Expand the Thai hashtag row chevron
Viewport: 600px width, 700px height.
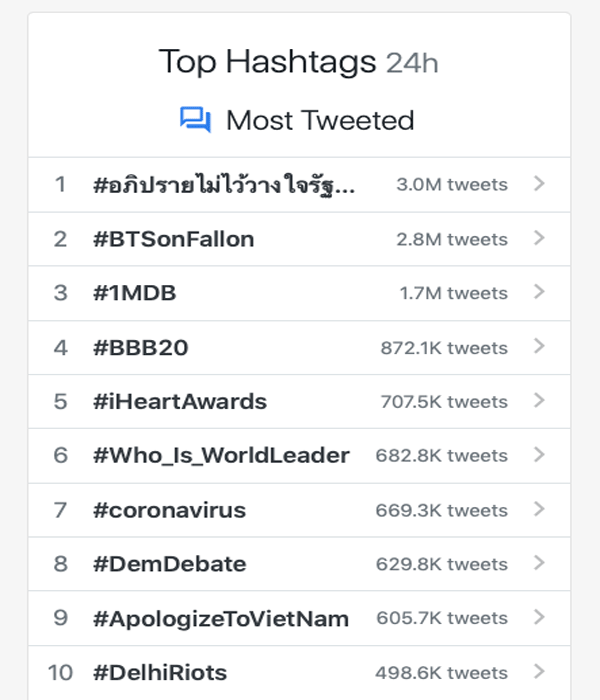(539, 184)
